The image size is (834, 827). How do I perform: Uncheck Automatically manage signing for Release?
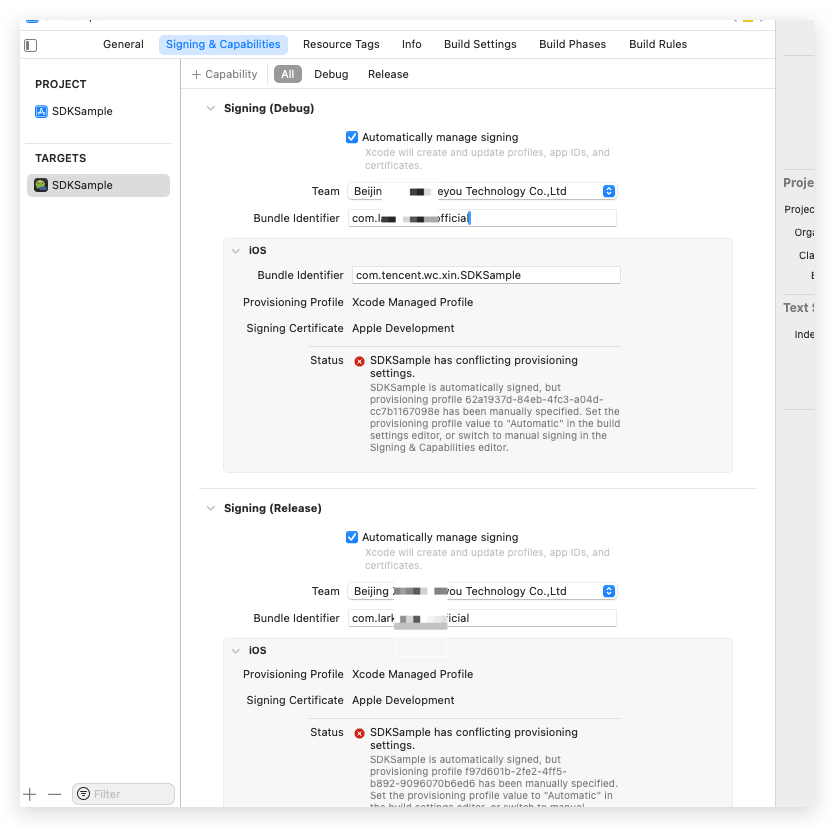point(352,537)
